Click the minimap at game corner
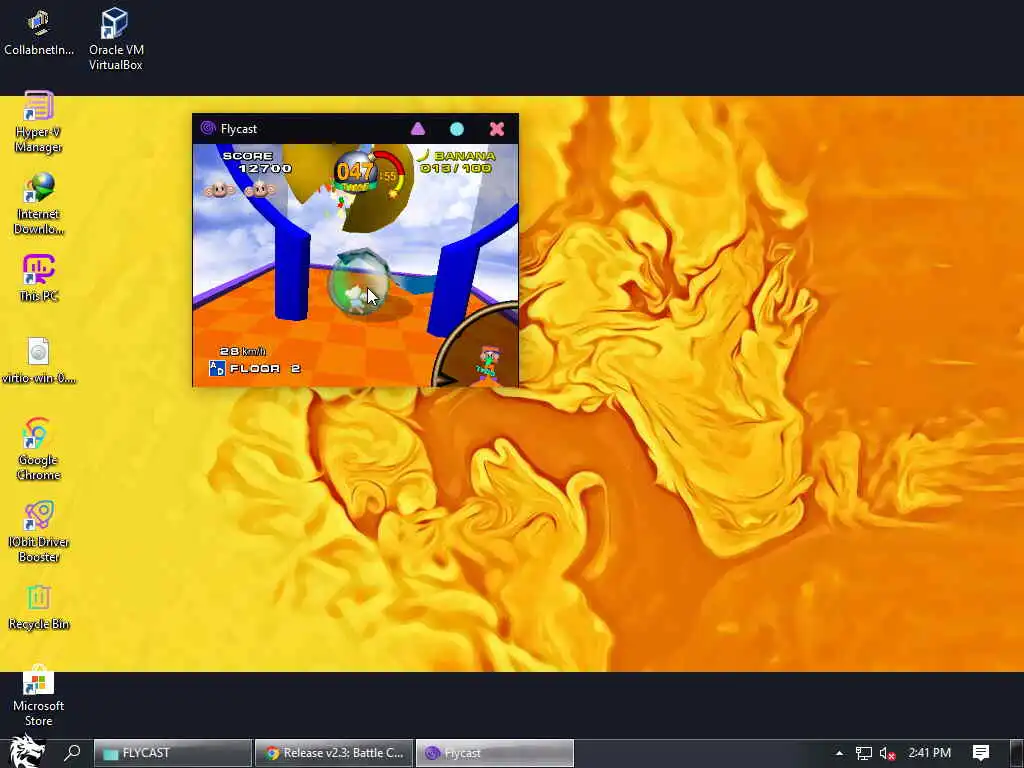Screen dimensions: 1024x768 (x=478, y=346)
